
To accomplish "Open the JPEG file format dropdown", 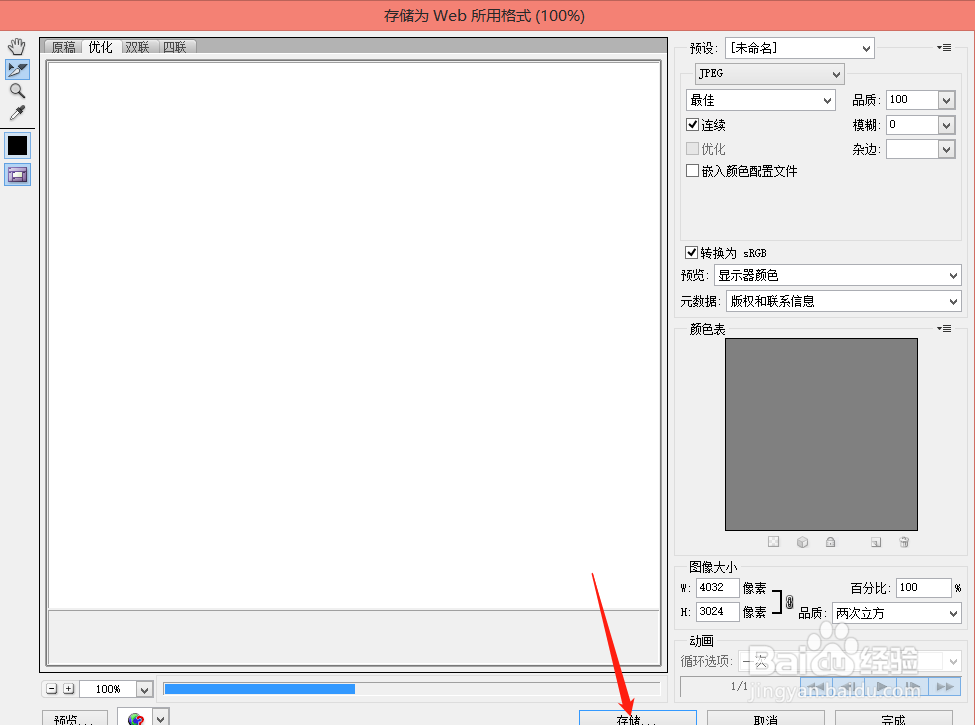I will [x=770, y=73].
